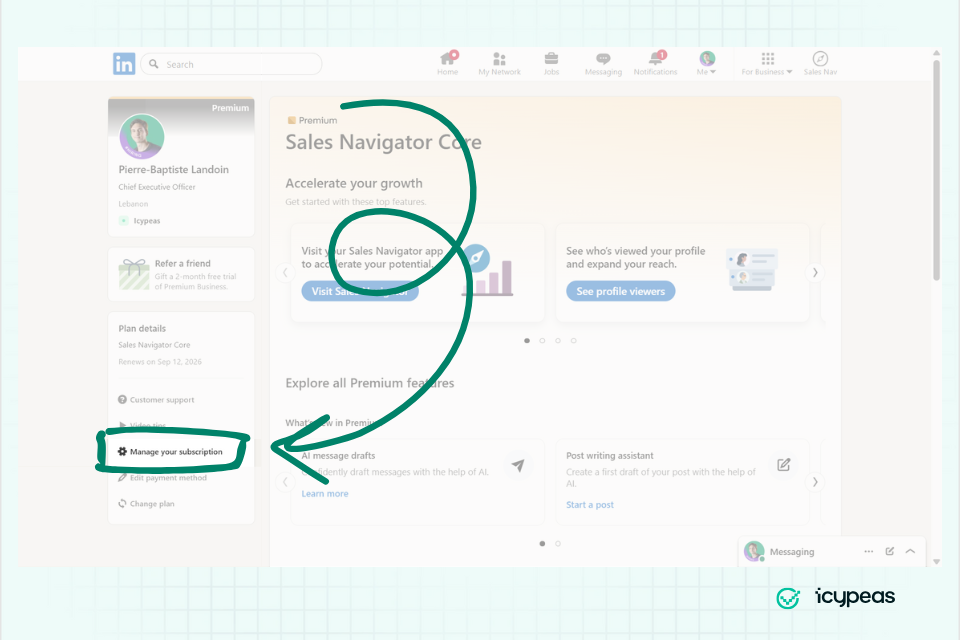960x640 pixels.
Task: Click the LinkedIn logo icon
Action: (x=124, y=64)
